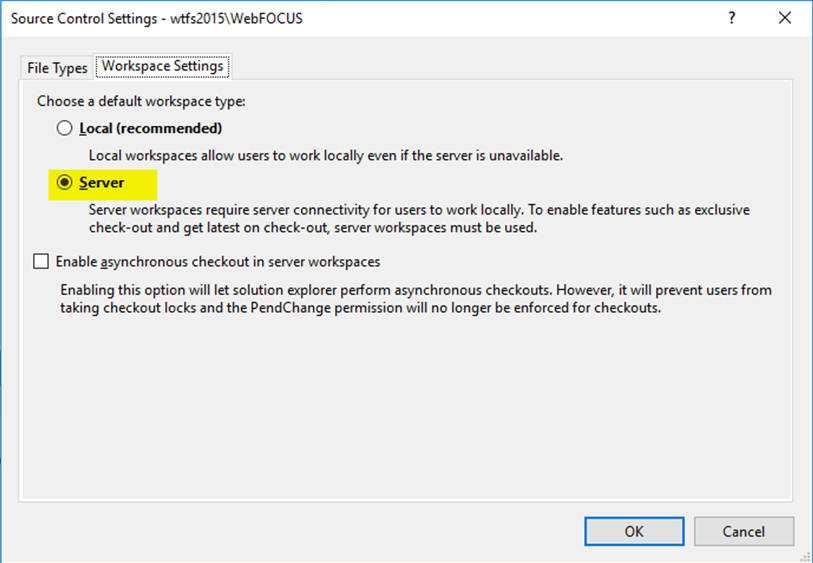Viewport: 813px width, 563px height.
Task: Click the 'Enable asynchronous checkout in server workspaces' label
Action: 218,262
